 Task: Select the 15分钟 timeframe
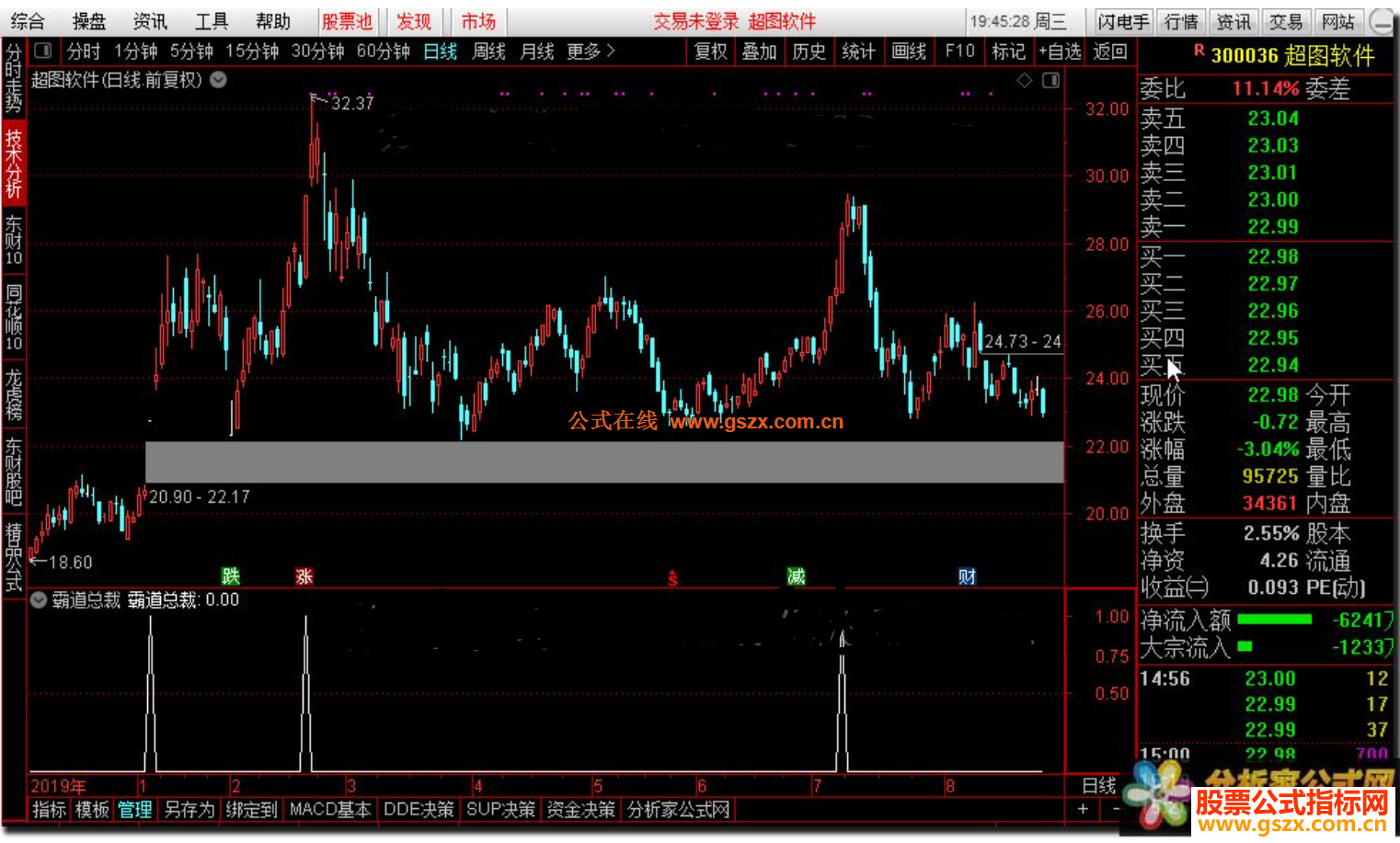(x=252, y=51)
